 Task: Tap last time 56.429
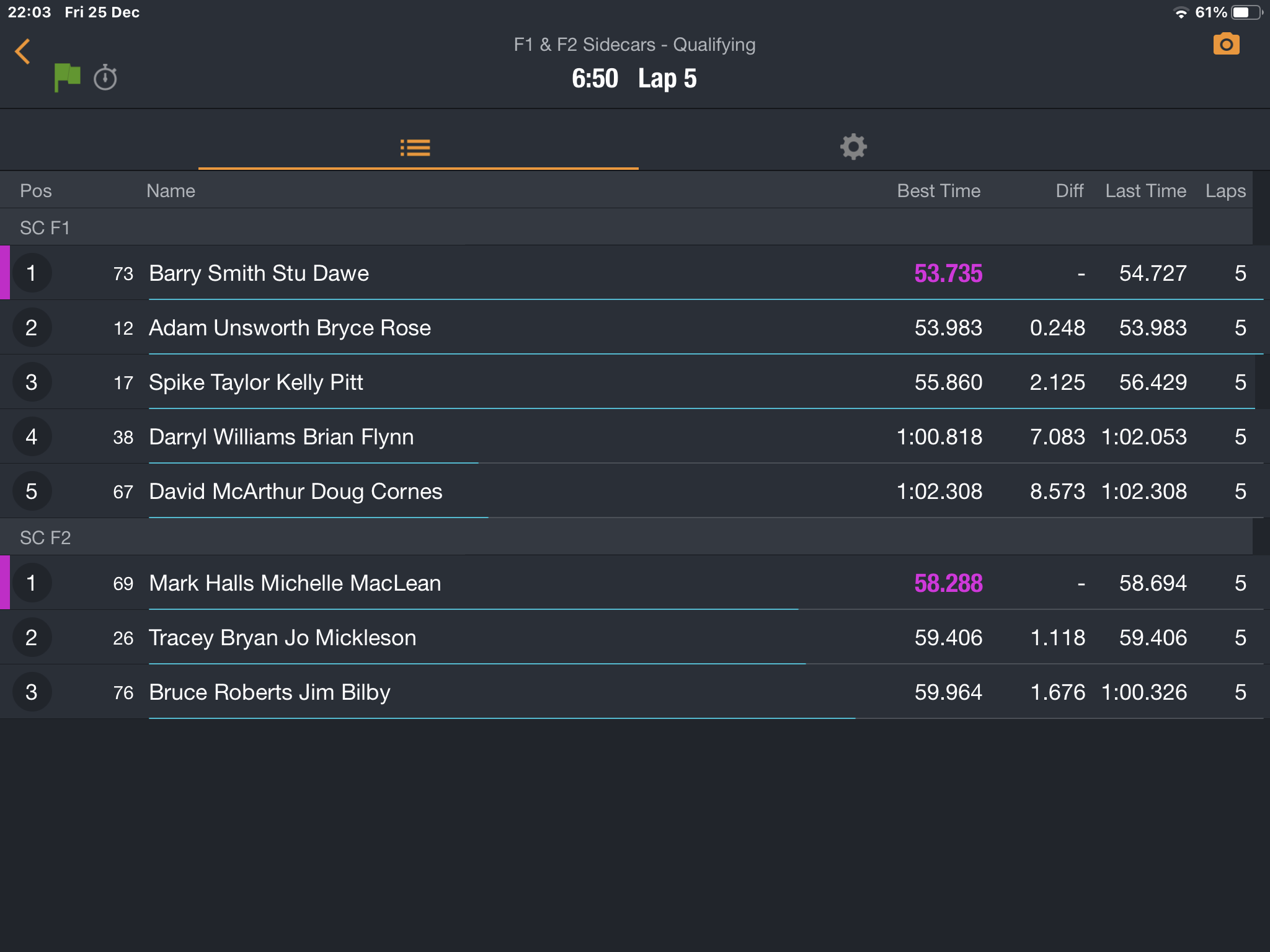[1153, 382]
